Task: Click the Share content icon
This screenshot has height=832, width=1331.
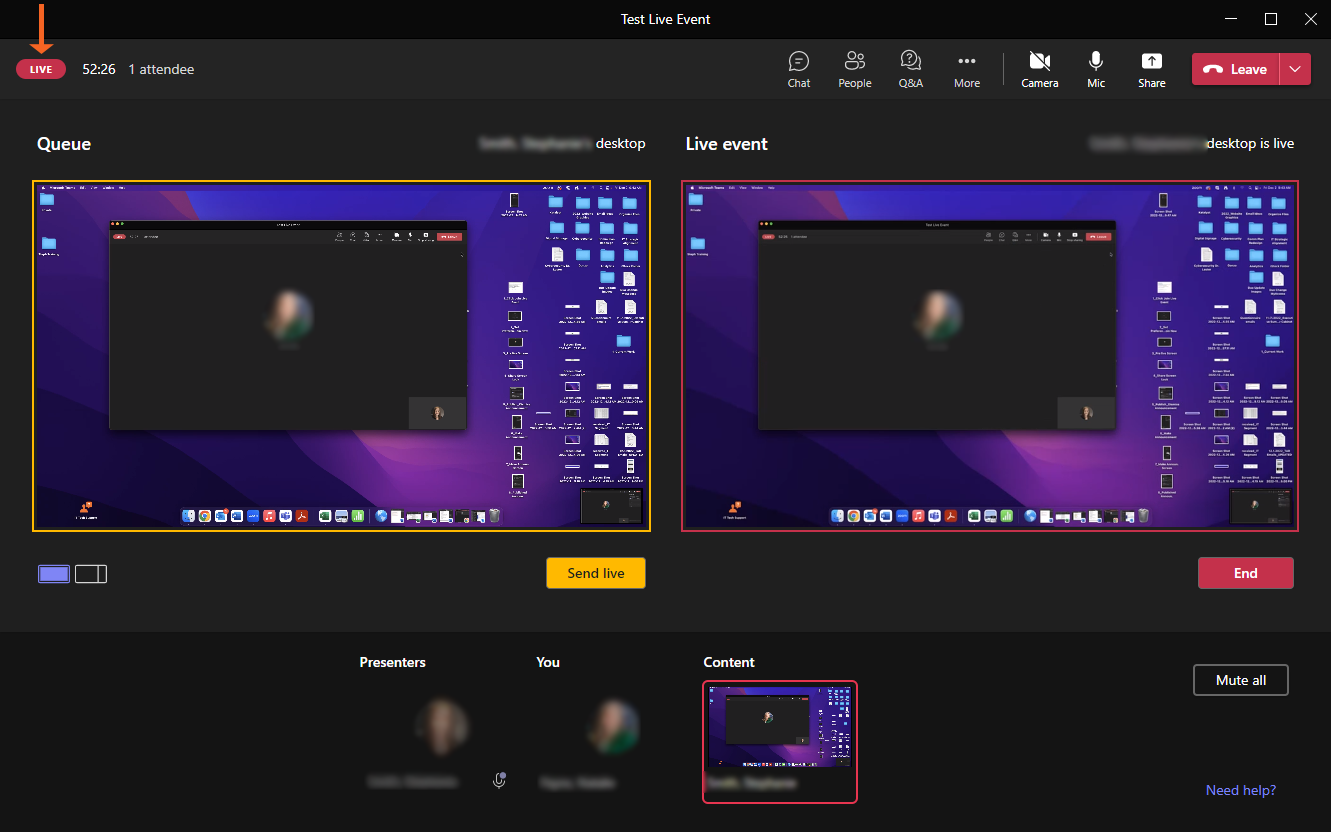Action: [x=1151, y=70]
